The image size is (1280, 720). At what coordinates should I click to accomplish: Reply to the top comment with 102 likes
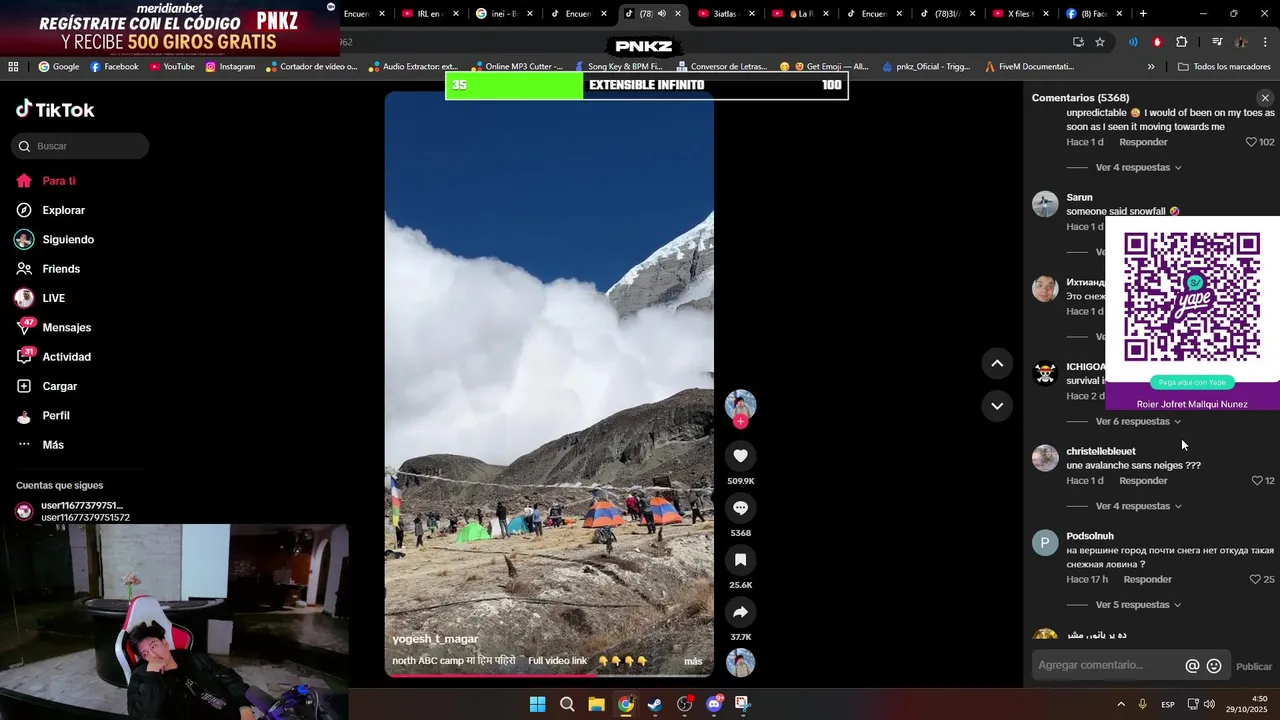click(1143, 142)
